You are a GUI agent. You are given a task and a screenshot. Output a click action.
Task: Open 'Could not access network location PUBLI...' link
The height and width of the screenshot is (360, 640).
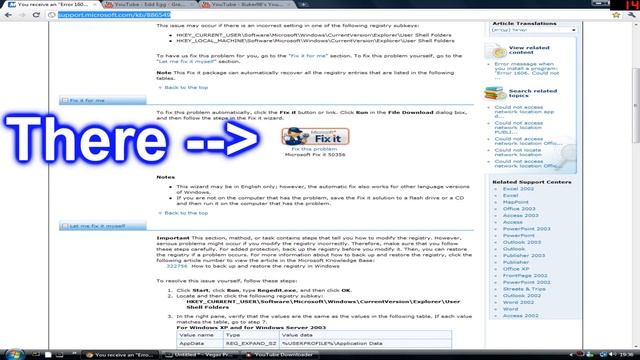(x=519, y=127)
